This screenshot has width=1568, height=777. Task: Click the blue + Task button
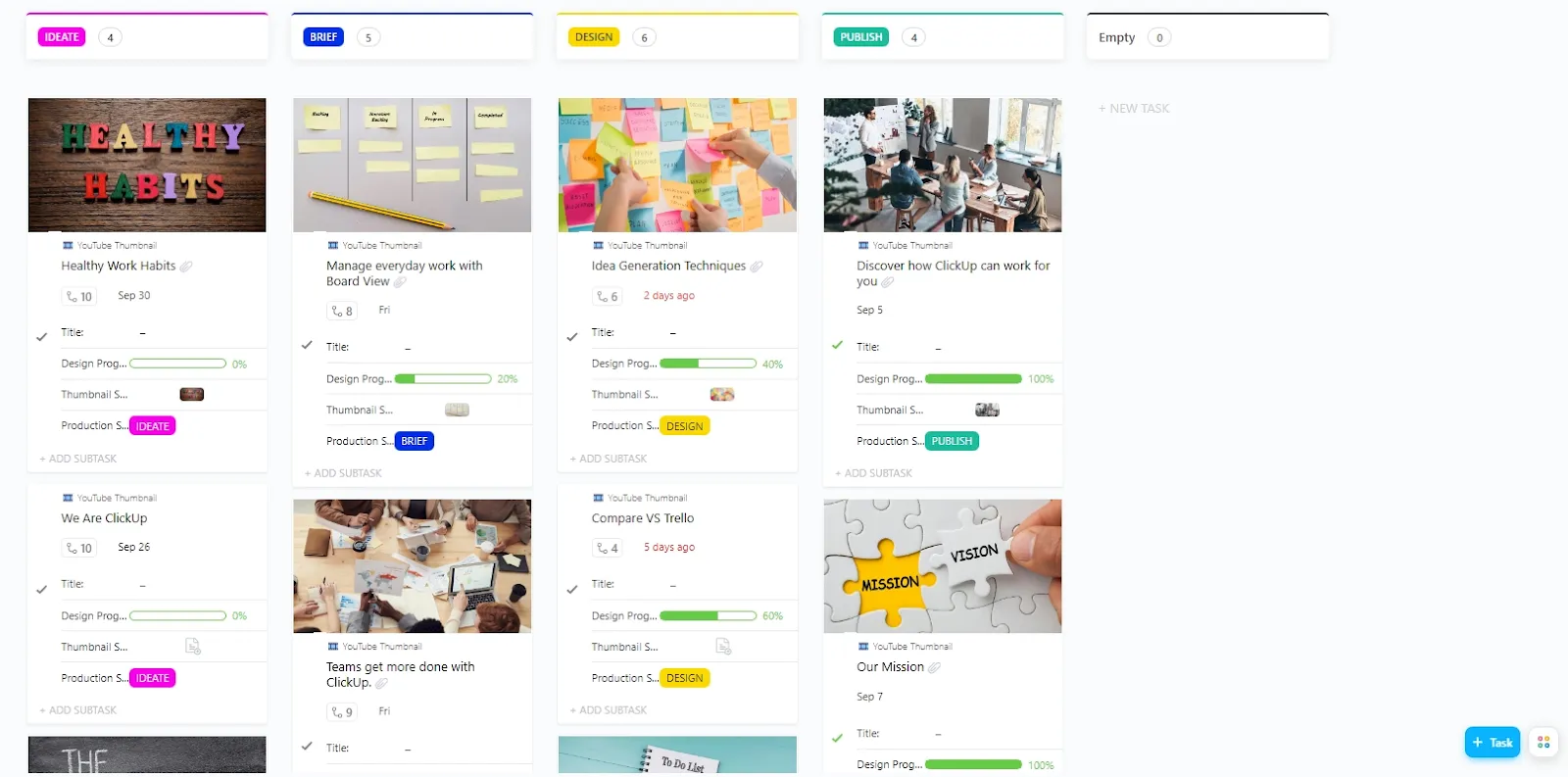(x=1493, y=743)
